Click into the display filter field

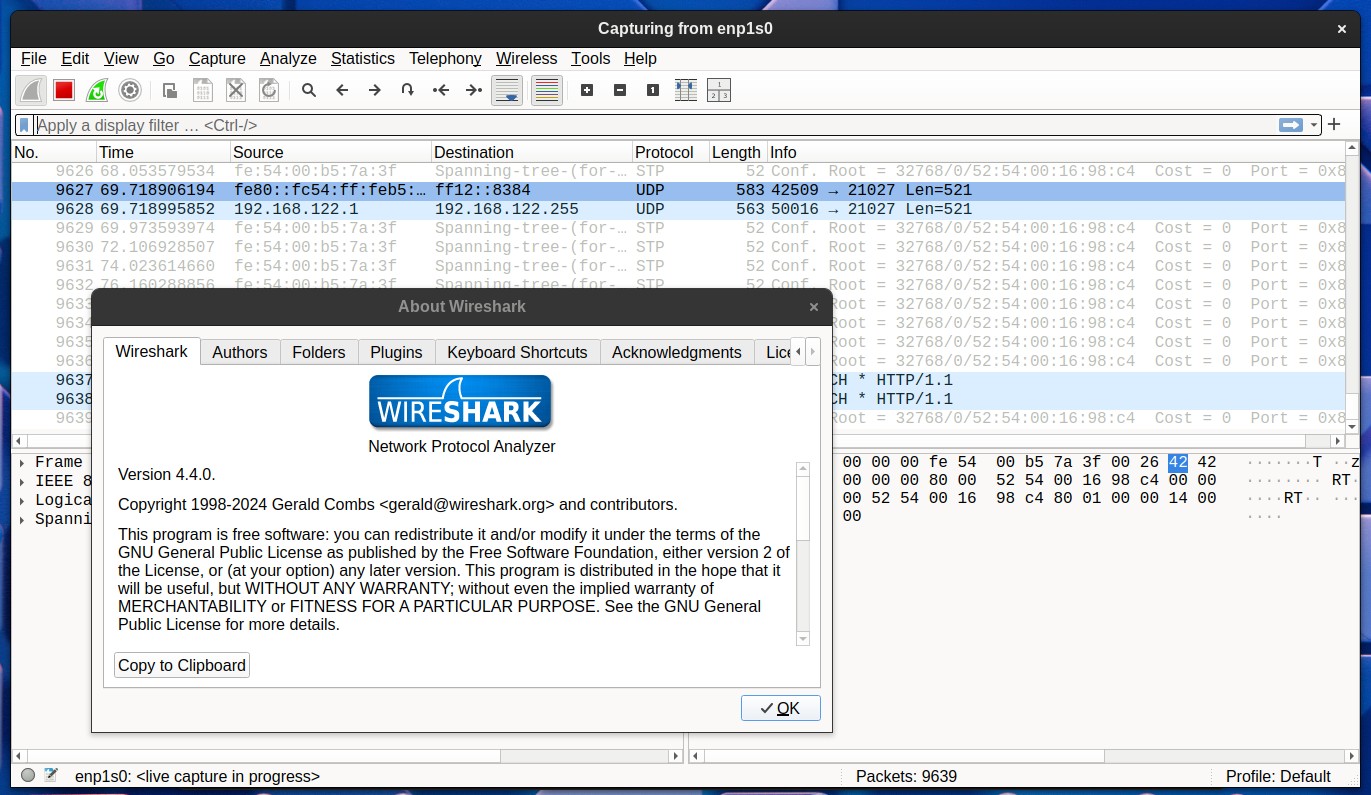[655, 125]
